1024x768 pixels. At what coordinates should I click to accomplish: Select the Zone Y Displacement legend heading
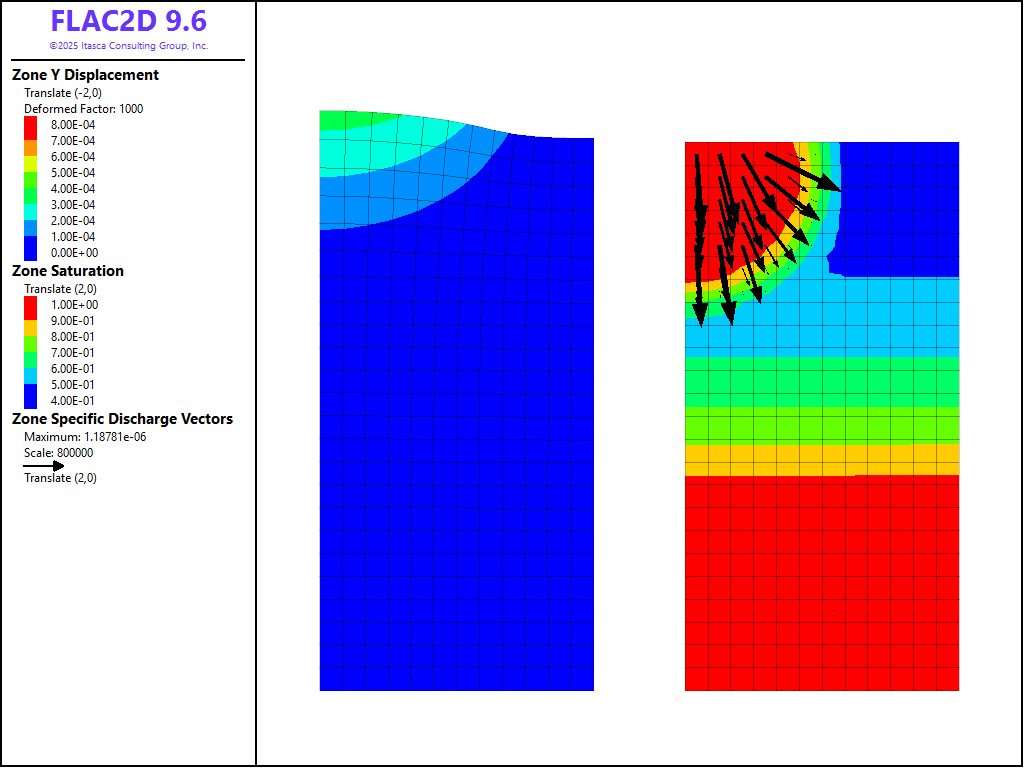pos(85,75)
